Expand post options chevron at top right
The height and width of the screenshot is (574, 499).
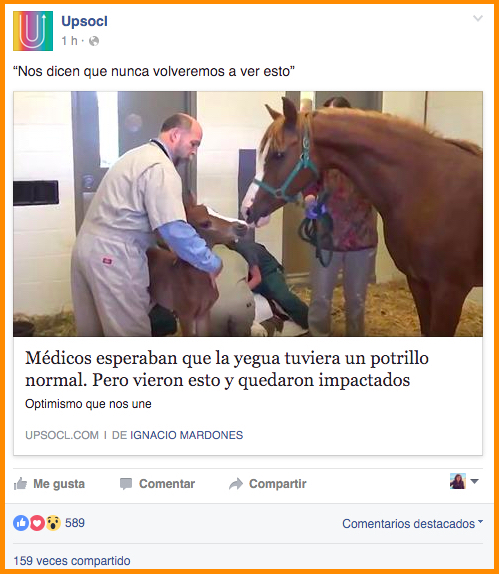coord(478,18)
